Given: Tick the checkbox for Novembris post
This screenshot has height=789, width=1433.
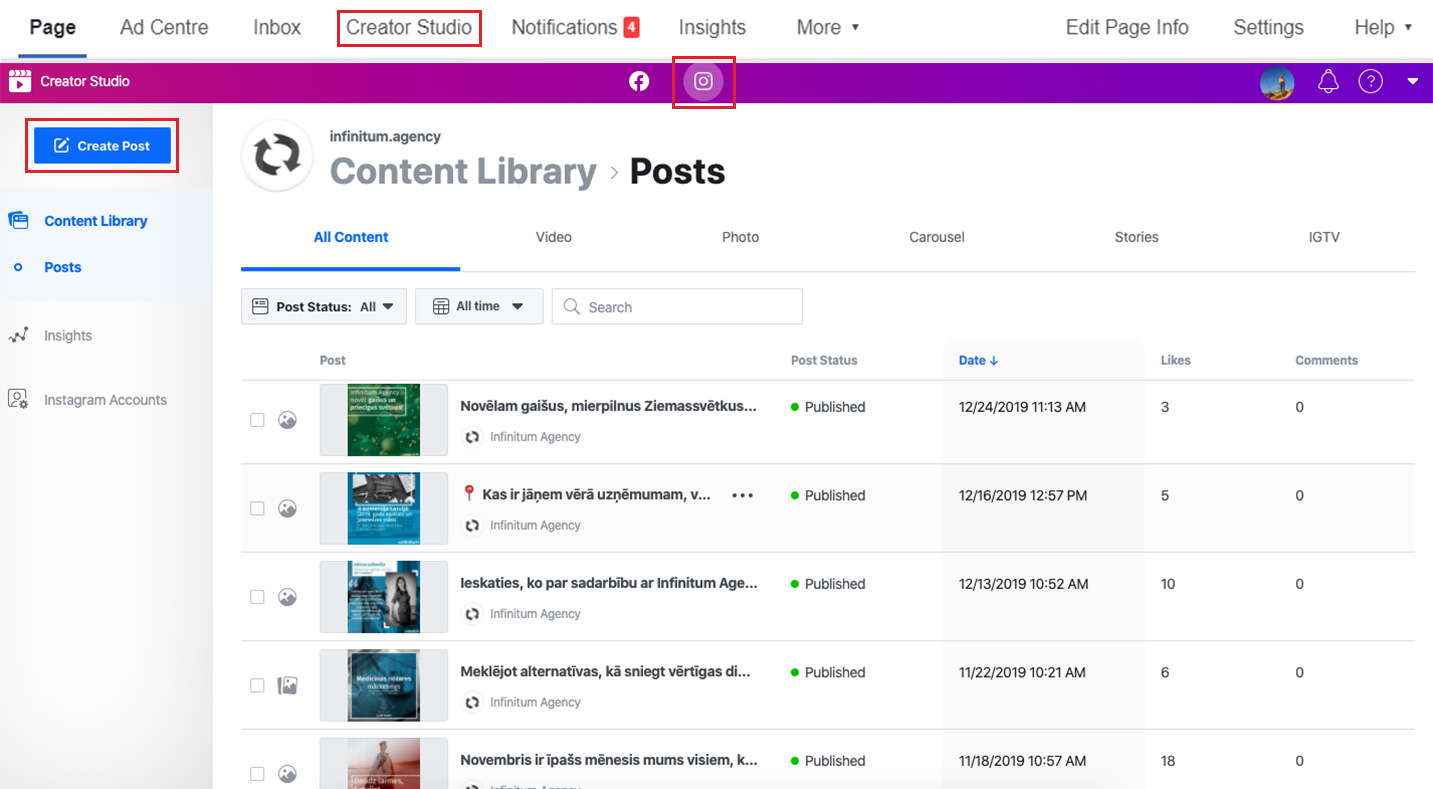Looking at the screenshot, I should (257, 773).
